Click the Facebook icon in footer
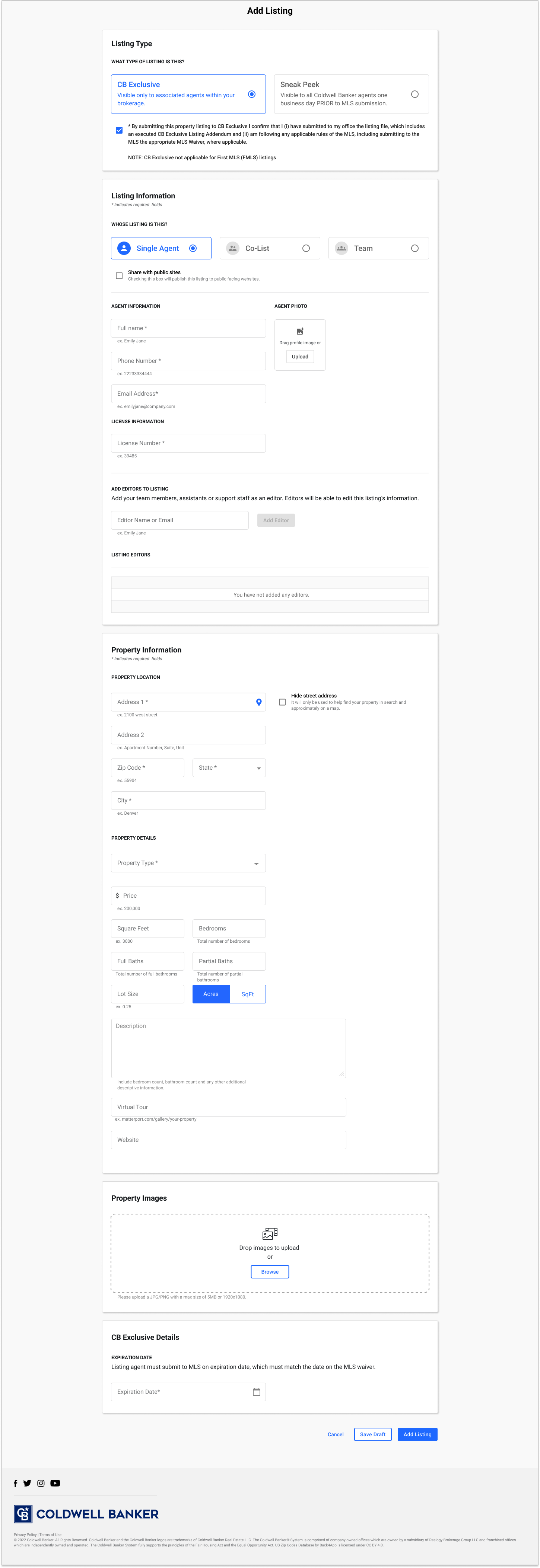 pos(15,1484)
